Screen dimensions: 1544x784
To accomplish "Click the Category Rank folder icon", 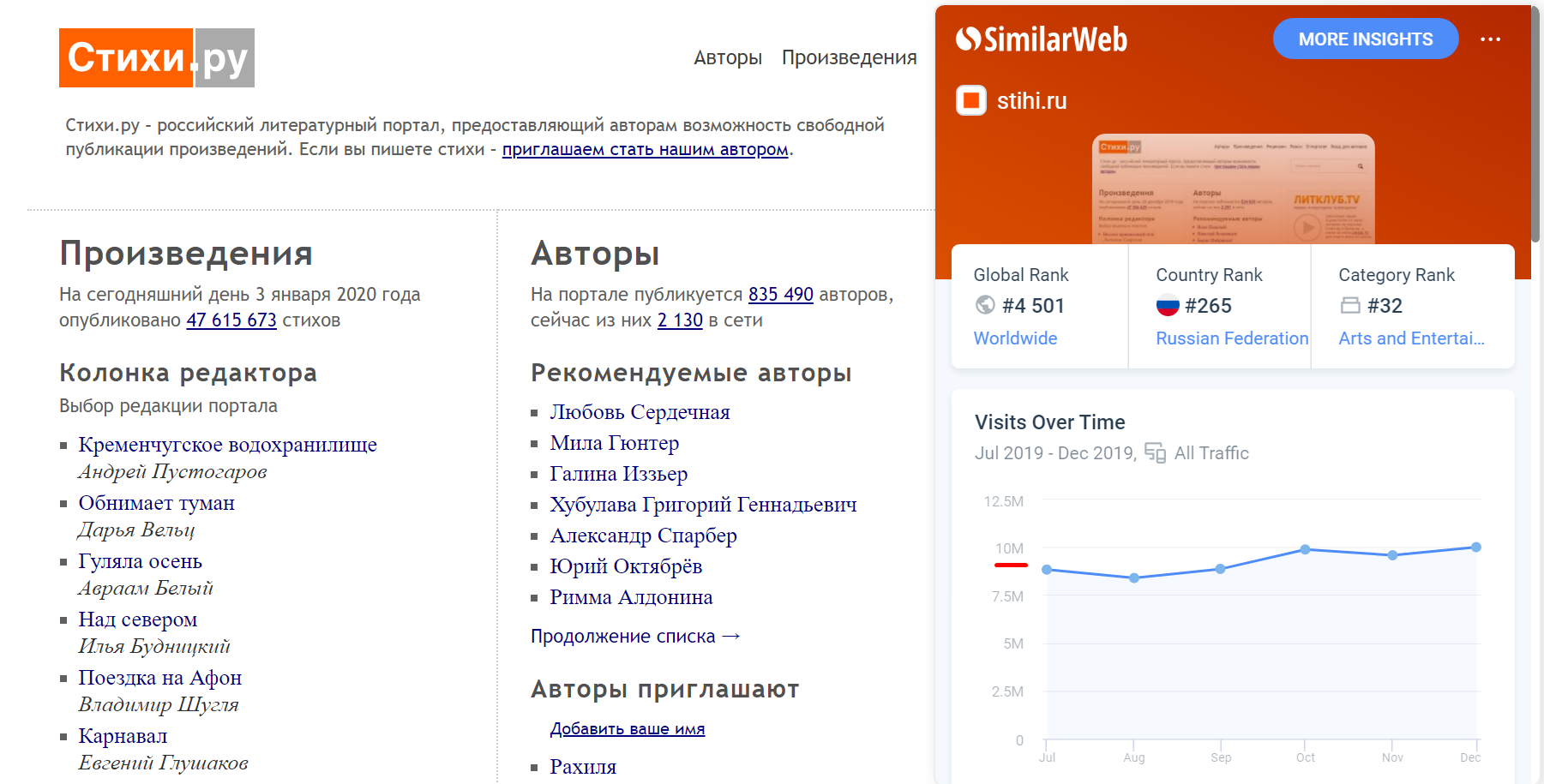I will (1350, 305).
